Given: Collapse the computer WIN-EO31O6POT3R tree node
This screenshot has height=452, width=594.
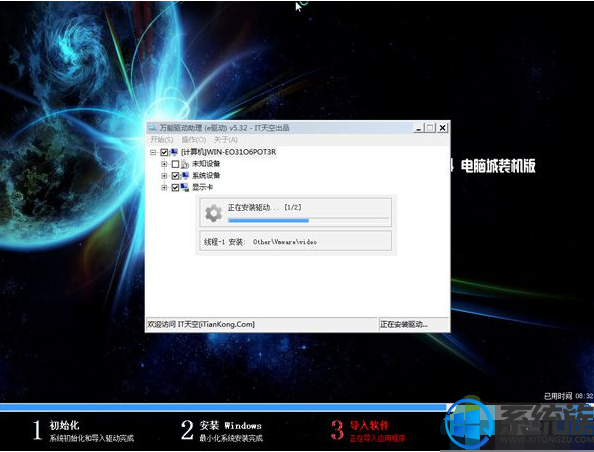Looking at the screenshot, I should (153, 152).
